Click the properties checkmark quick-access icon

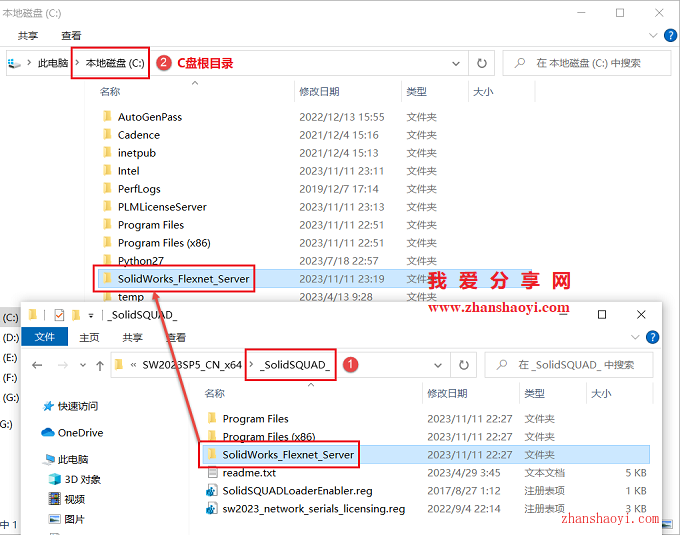pyautogui.click(x=59, y=315)
